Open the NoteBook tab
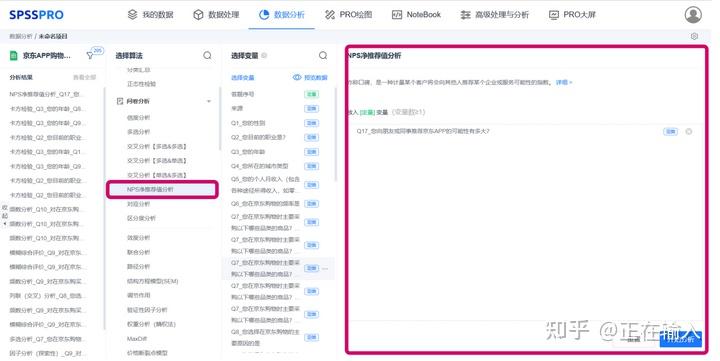This screenshot has width=720, height=361. [416, 15]
